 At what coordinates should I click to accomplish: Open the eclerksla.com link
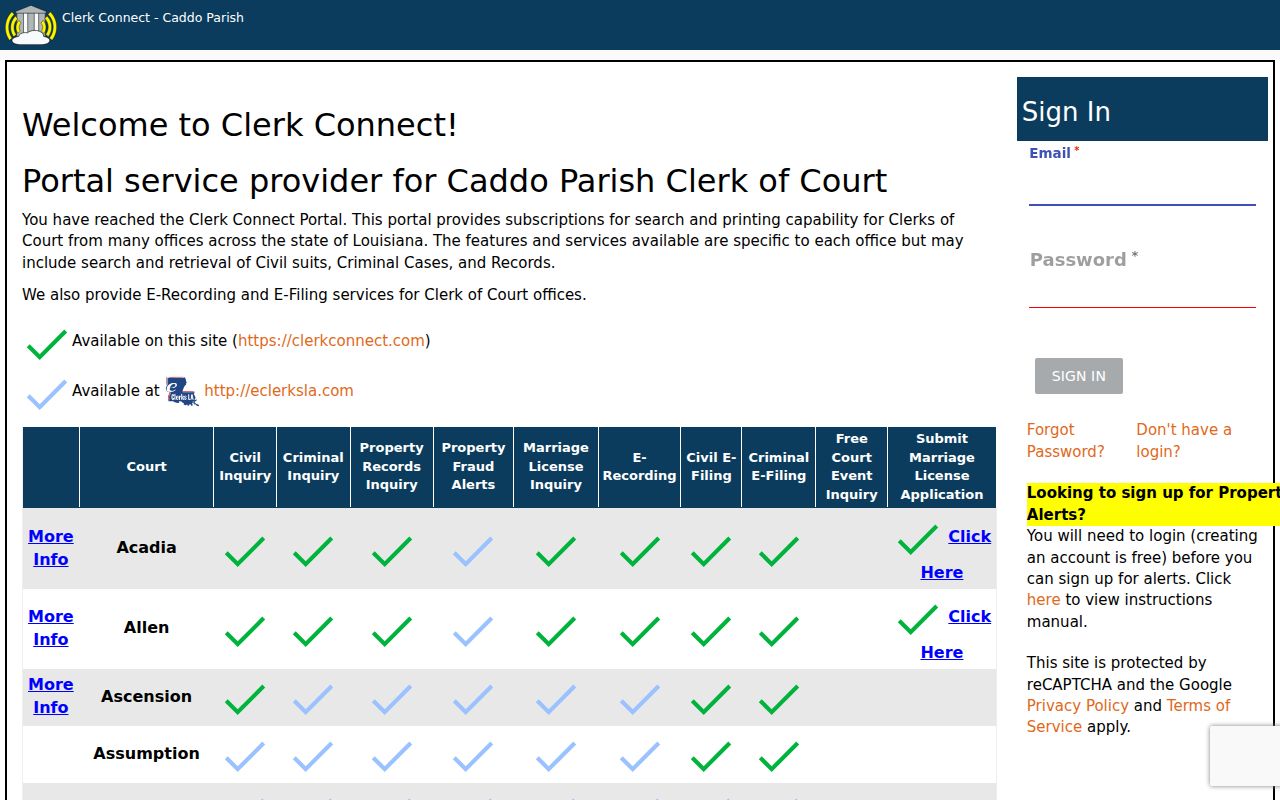[279, 390]
